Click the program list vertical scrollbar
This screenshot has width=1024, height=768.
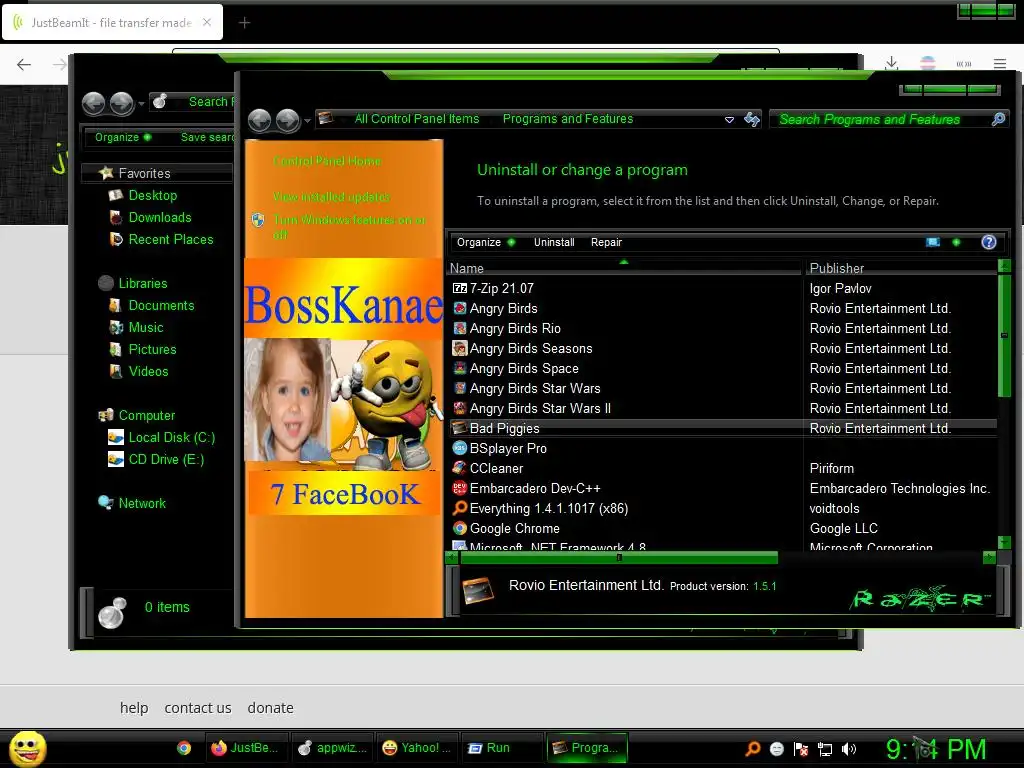tap(1004, 336)
